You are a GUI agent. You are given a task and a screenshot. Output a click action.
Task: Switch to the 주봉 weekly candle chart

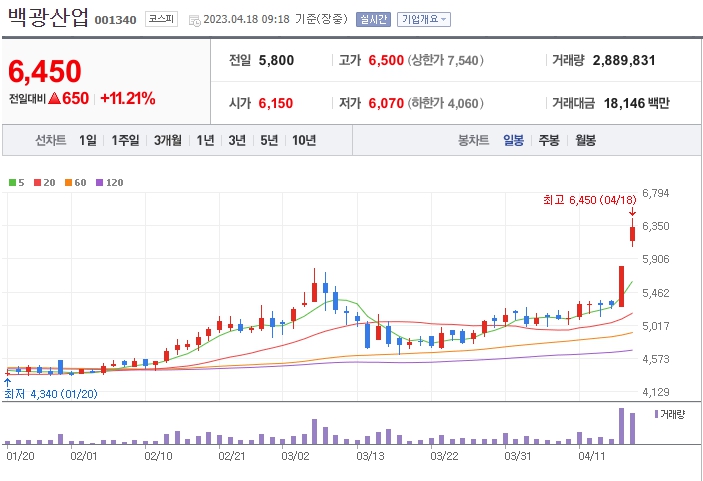549,140
